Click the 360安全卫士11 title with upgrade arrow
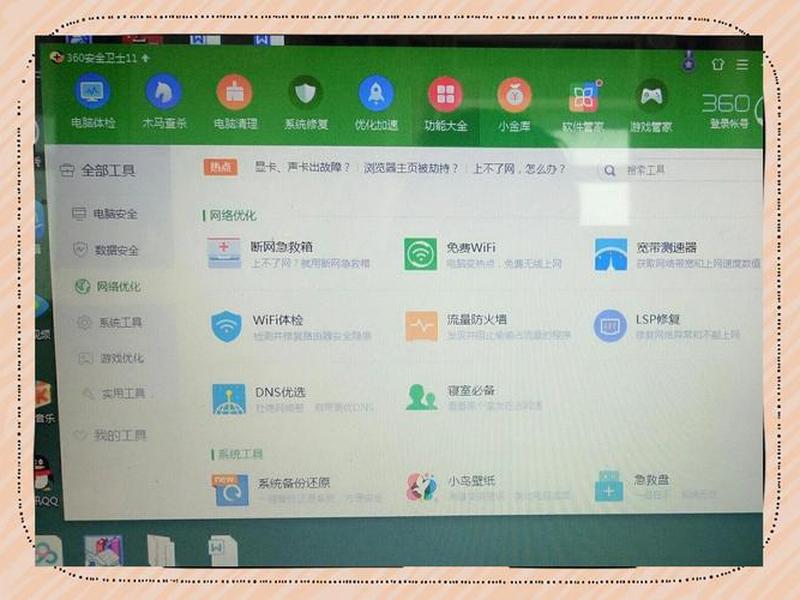The image size is (800, 600). (x=101, y=58)
